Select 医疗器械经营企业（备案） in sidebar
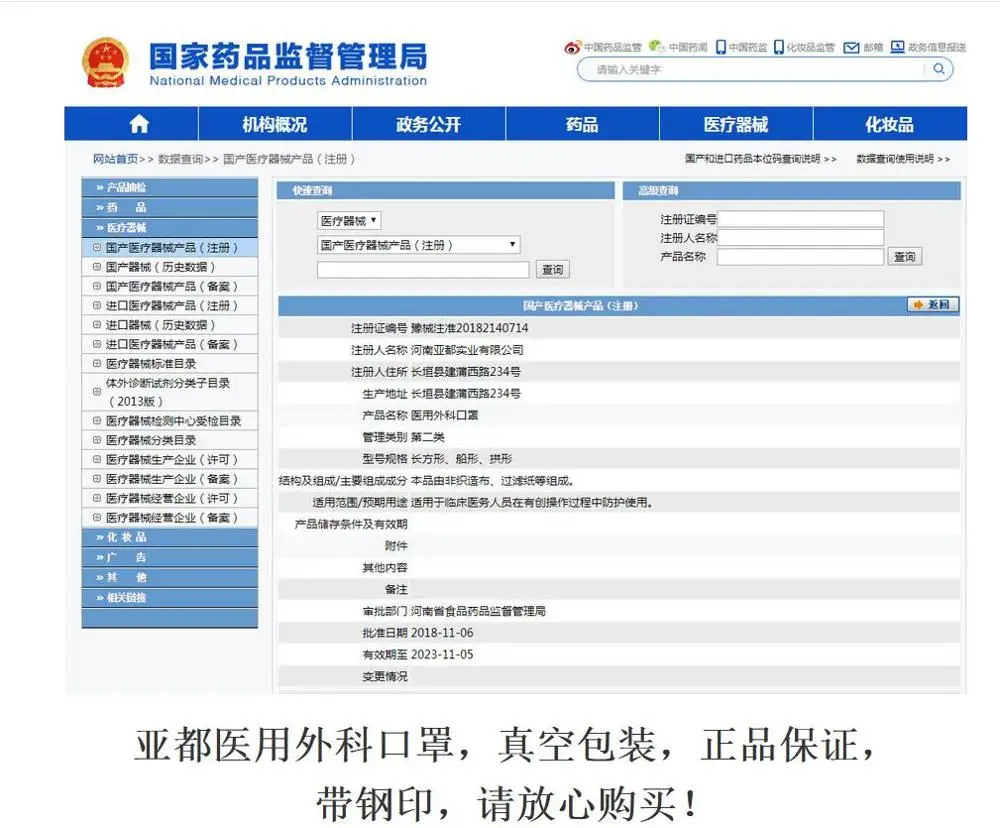 click(170, 517)
